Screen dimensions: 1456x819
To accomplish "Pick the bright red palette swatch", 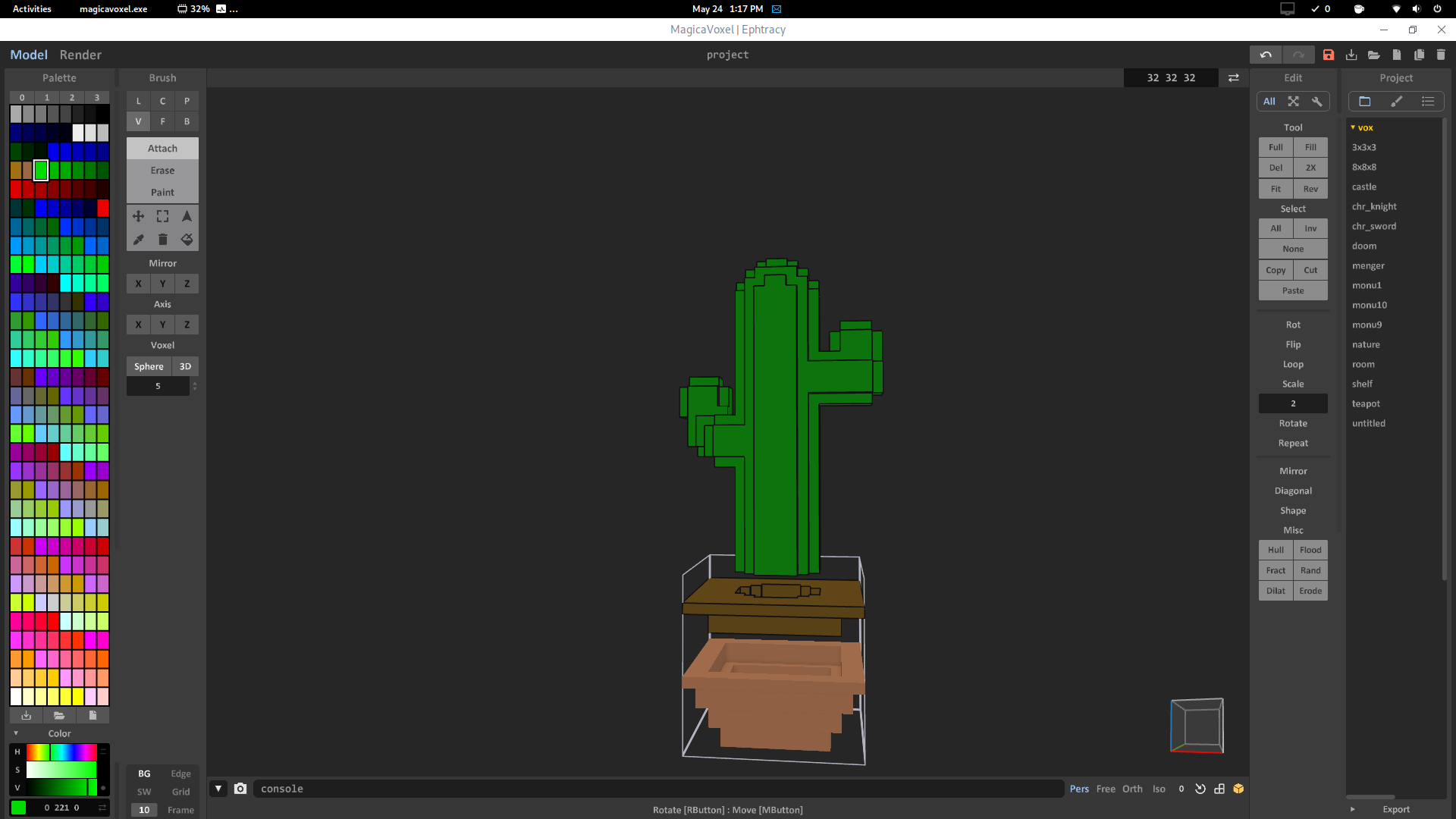I will pos(103,208).
